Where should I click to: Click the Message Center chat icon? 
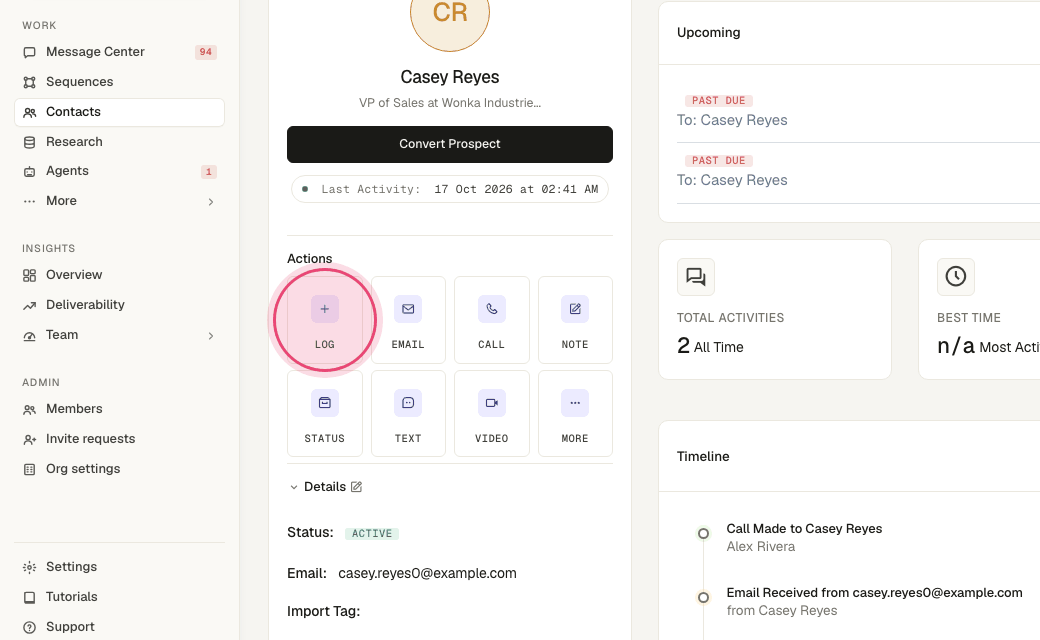pos(29,52)
